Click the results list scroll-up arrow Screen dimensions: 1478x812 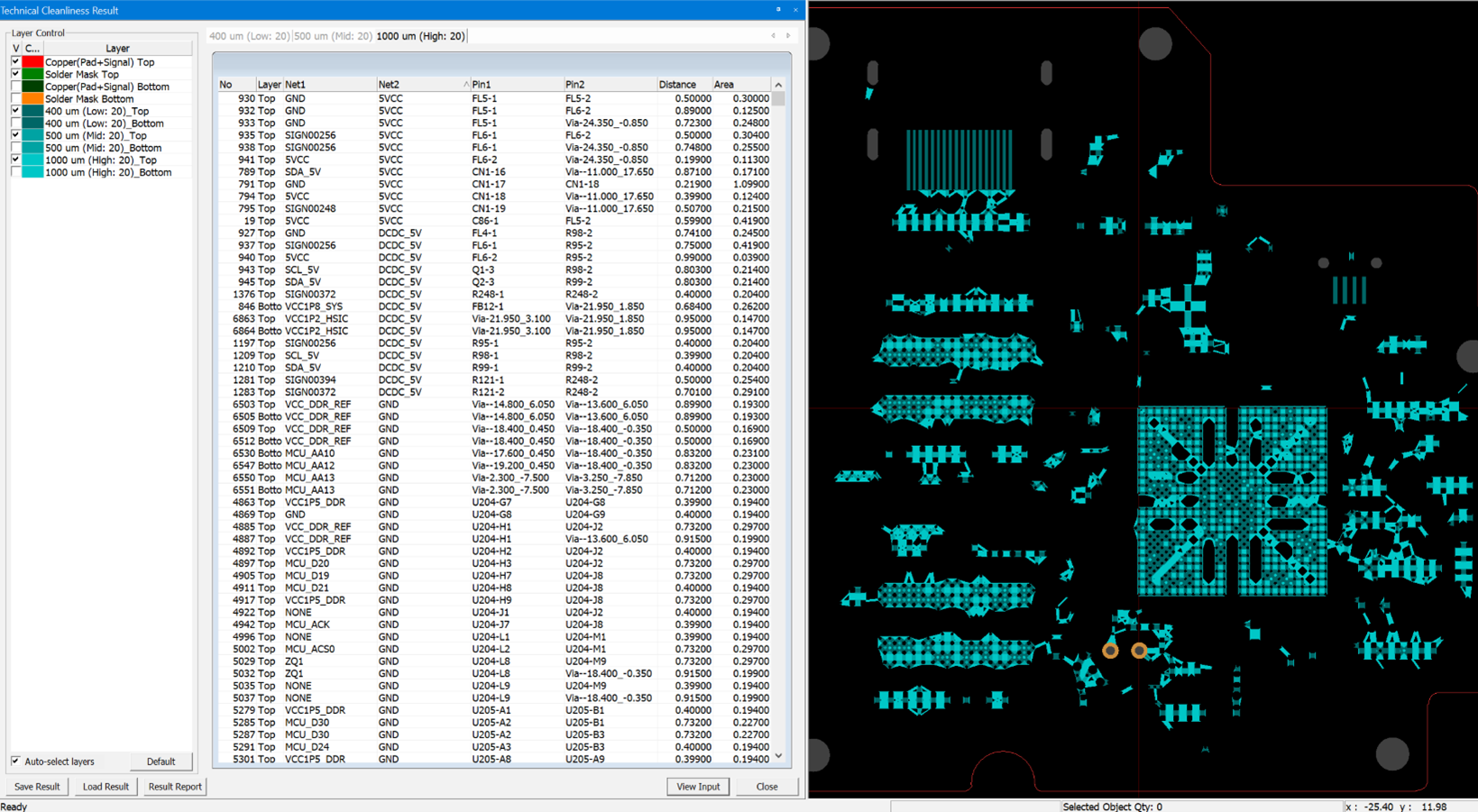tap(778, 85)
